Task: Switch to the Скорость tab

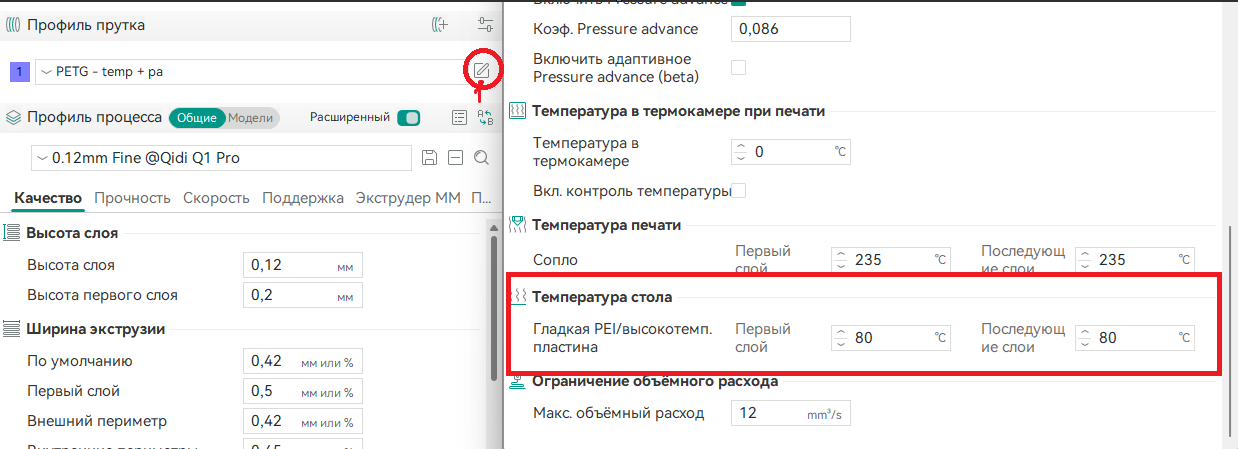Action: coord(216,198)
